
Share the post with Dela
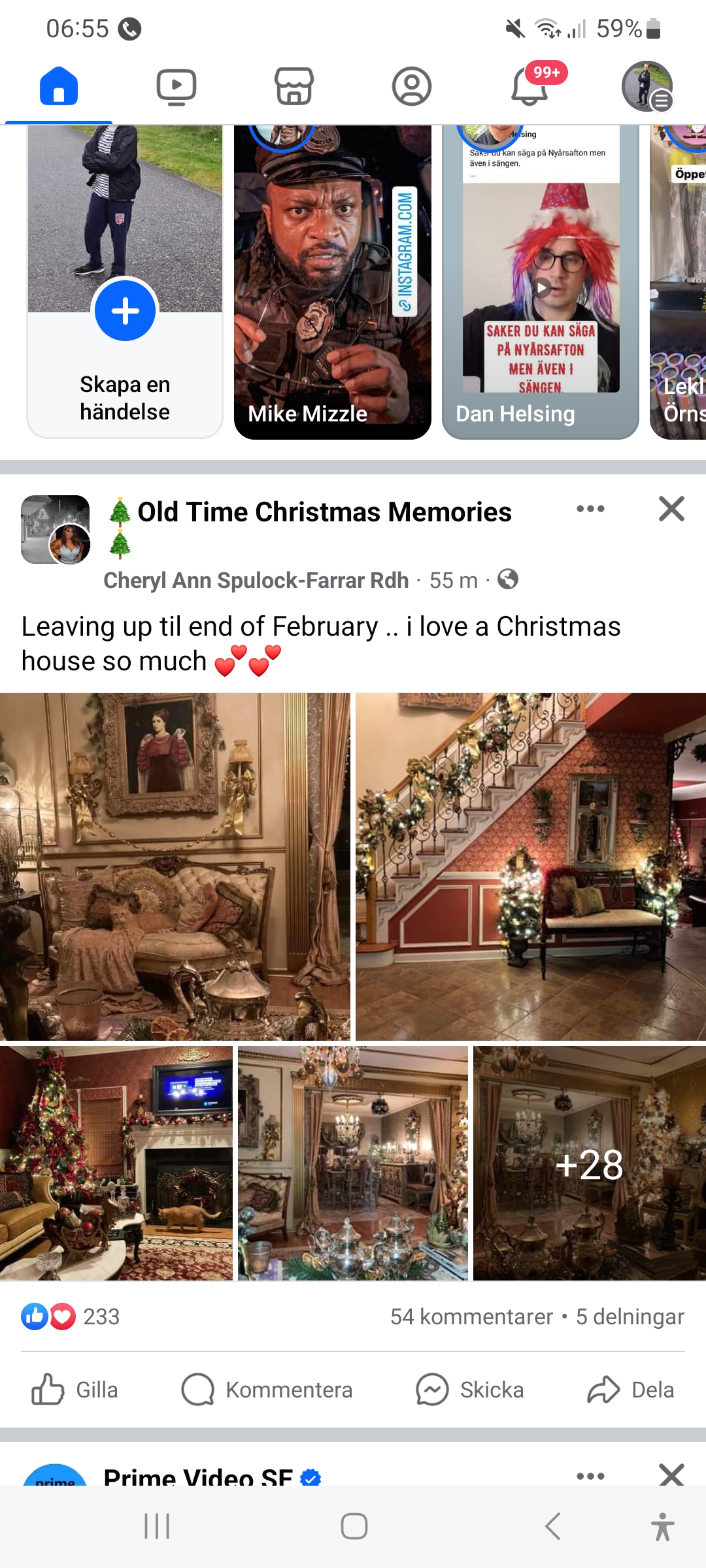630,1390
